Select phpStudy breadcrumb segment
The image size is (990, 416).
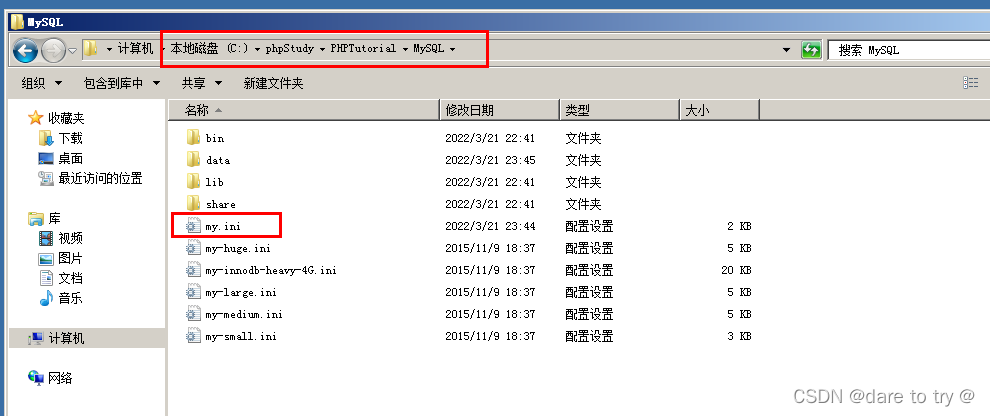pos(289,49)
